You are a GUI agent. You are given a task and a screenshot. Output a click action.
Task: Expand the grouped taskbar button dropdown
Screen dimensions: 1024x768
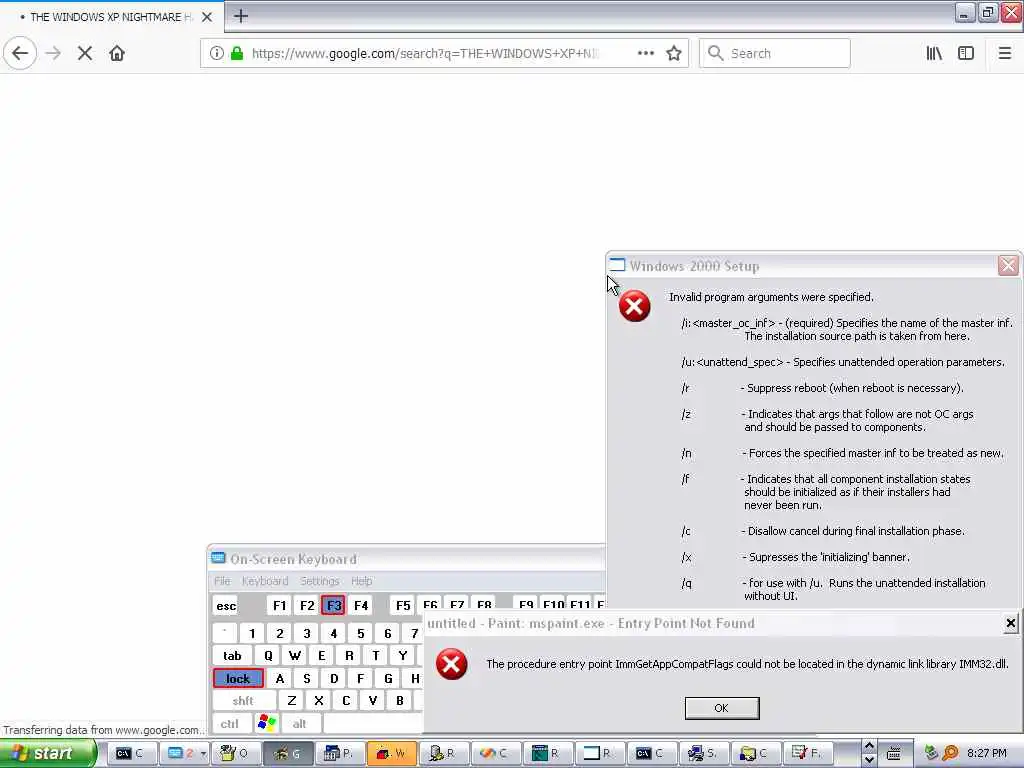tap(203, 754)
